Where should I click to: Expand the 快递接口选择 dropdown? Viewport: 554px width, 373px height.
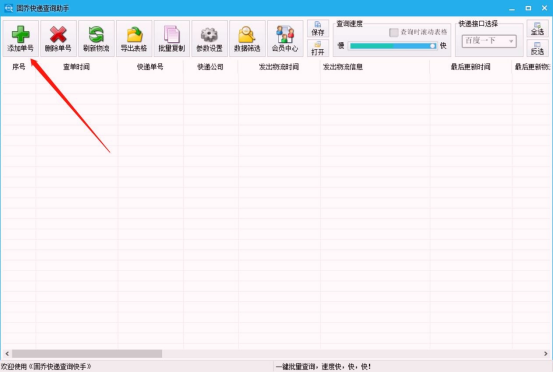click(489, 41)
